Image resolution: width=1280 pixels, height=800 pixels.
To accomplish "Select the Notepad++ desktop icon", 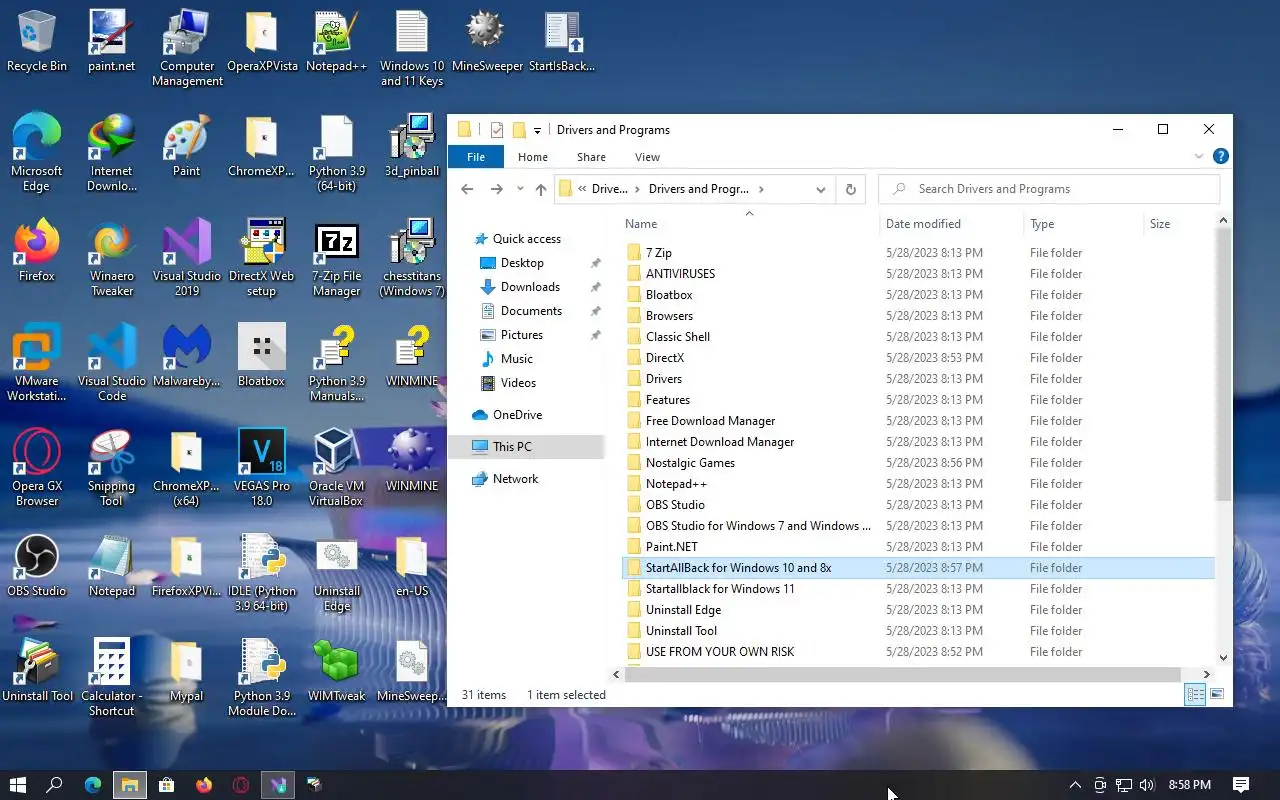I will (x=337, y=42).
